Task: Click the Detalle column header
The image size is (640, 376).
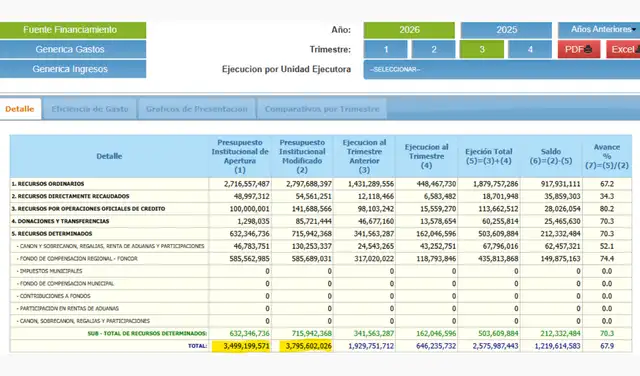Action: (x=109, y=156)
